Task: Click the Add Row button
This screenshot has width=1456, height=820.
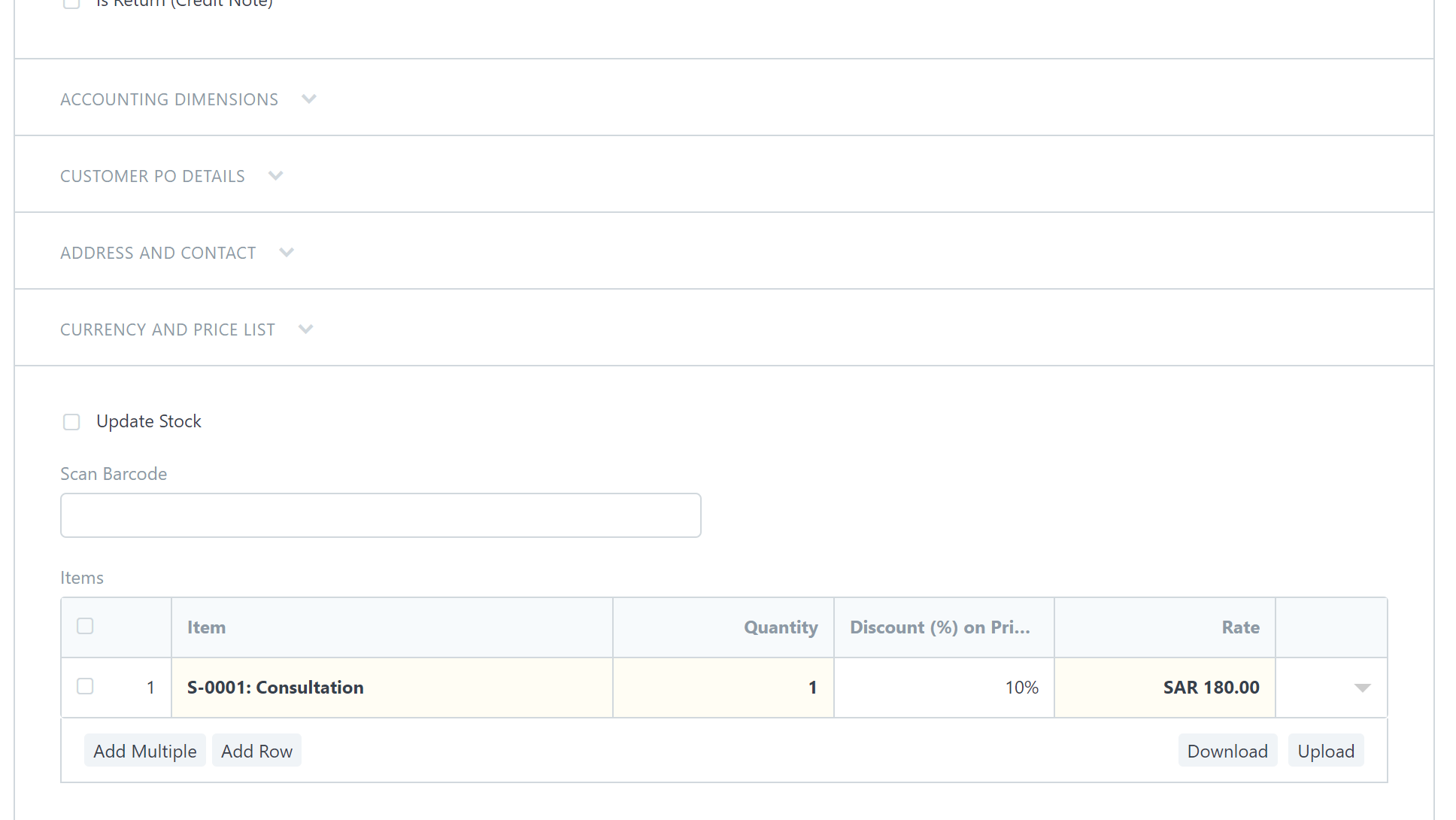Action: coord(256,750)
